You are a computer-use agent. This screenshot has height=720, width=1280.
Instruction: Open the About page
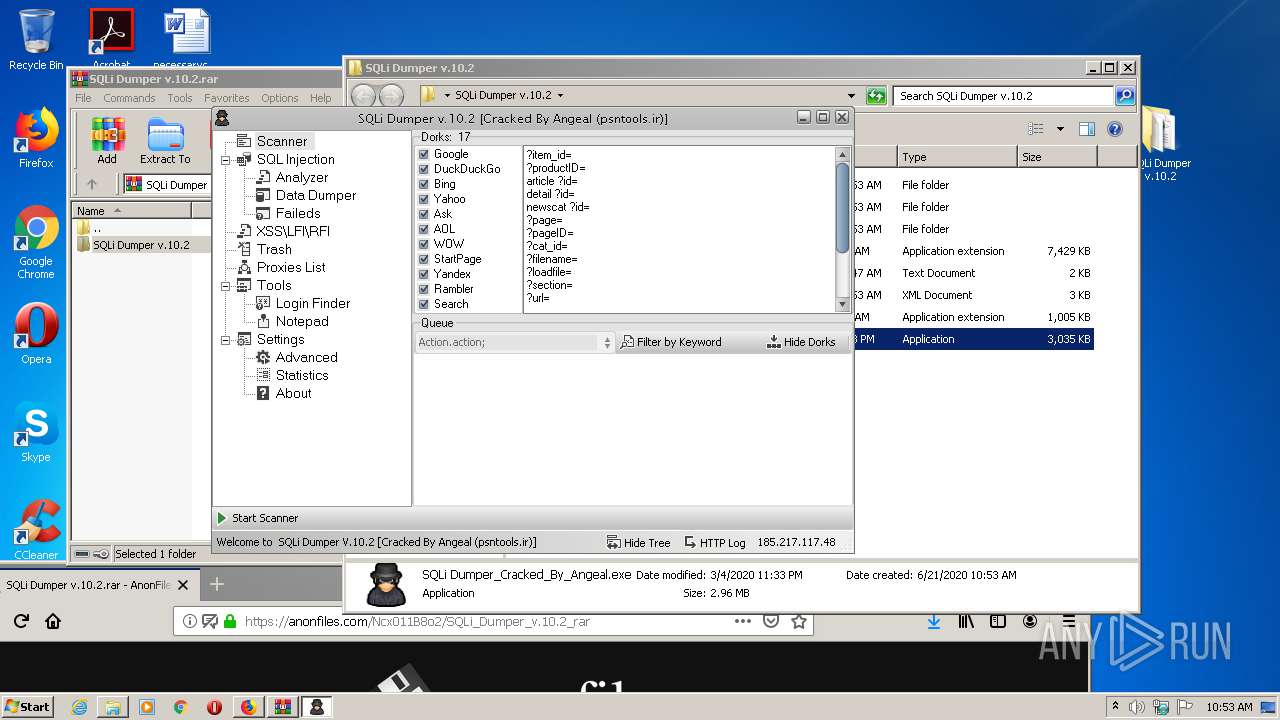click(x=293, y=393)
